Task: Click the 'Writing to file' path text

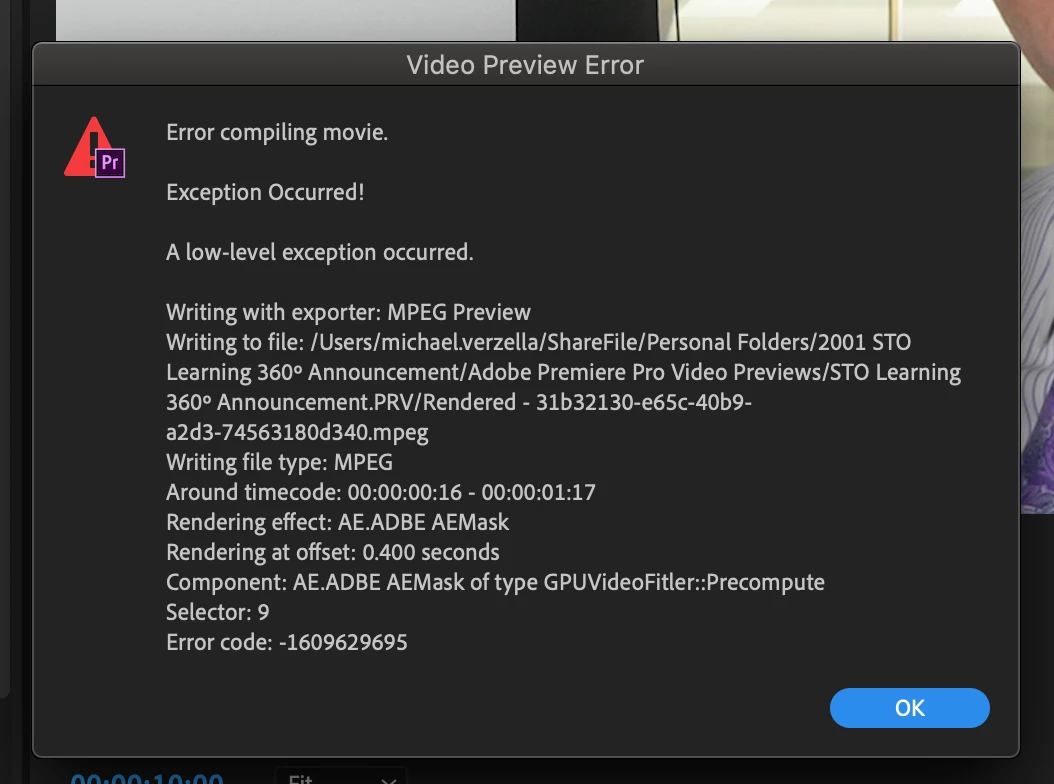Action: point(563,387)
